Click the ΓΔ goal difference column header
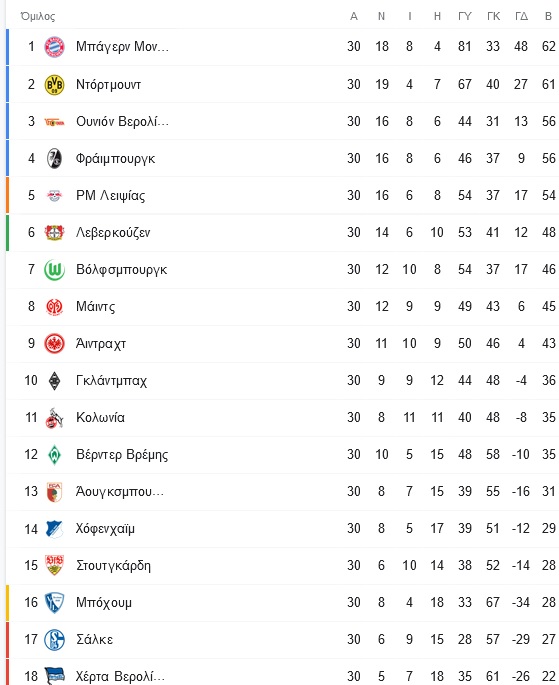Screen dimensions: 559x685 tap(521, 16)
